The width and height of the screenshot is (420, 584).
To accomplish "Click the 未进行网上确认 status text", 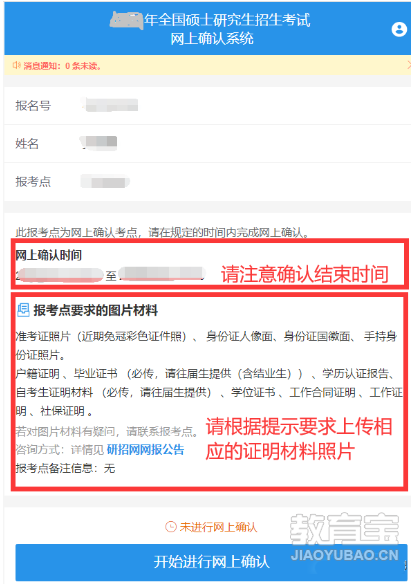I will 218,527.
